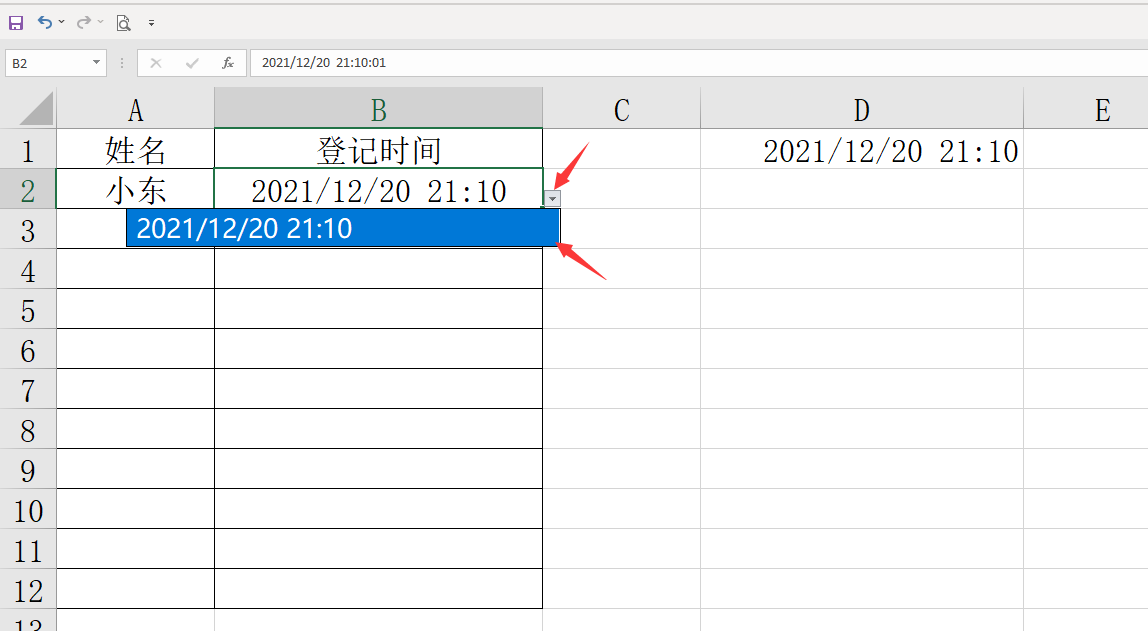Click formula bar with 2021/12/20 21:10:01

(x=699, y=63)
